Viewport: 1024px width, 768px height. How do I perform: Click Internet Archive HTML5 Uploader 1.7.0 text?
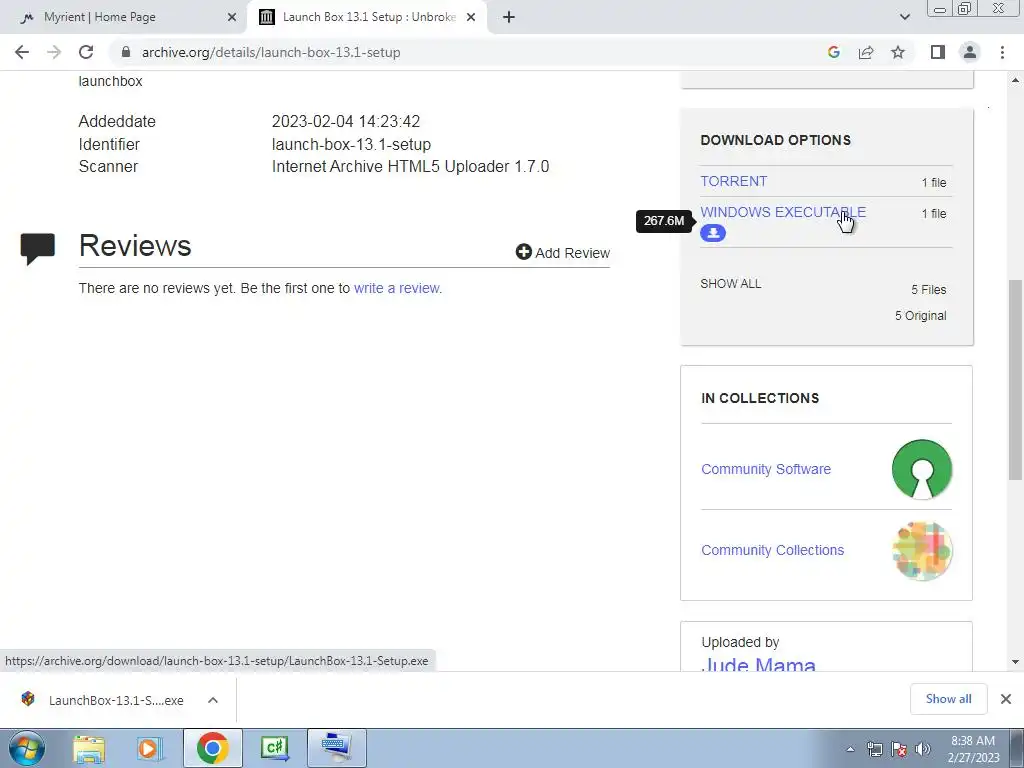click(x=410, y=167)
